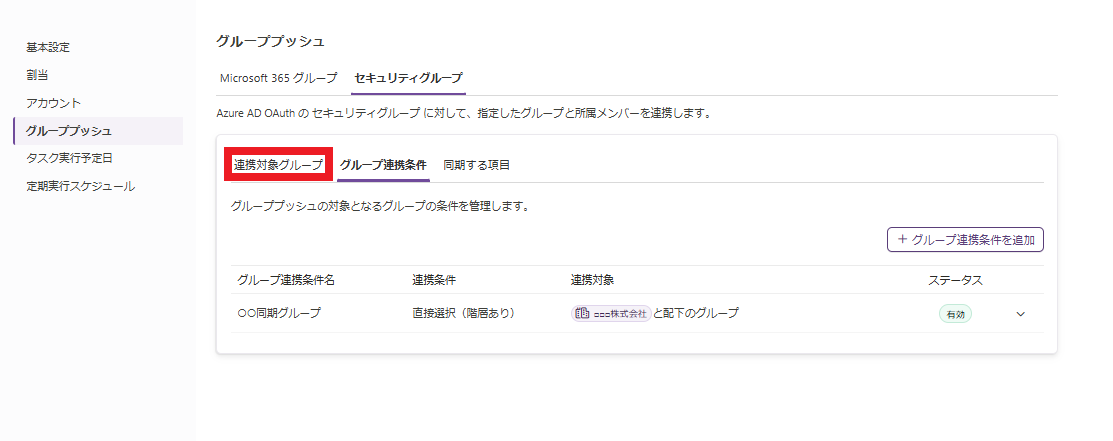Click the 有効 status badge
1113x441 pixels.
coord(955,314)
